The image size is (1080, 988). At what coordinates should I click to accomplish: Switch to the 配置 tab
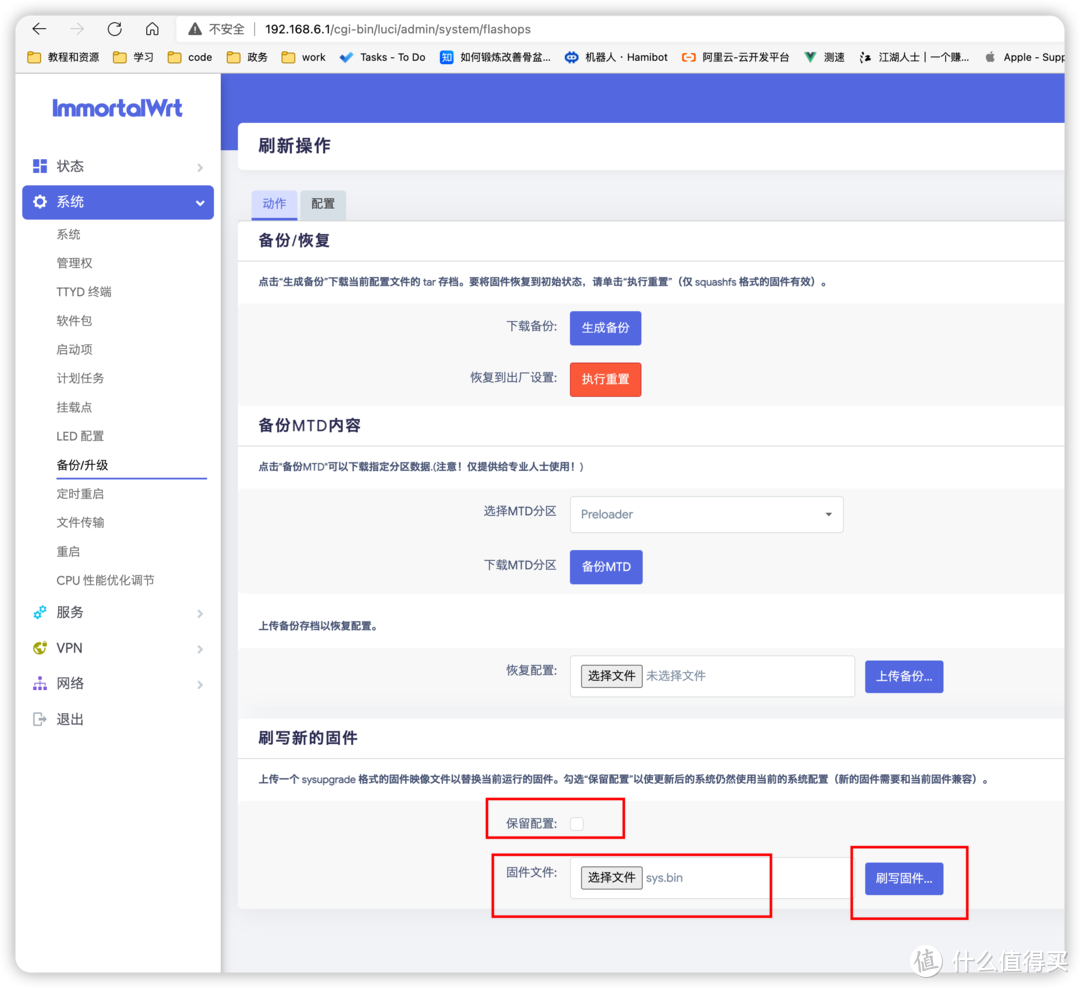point(322,204)
